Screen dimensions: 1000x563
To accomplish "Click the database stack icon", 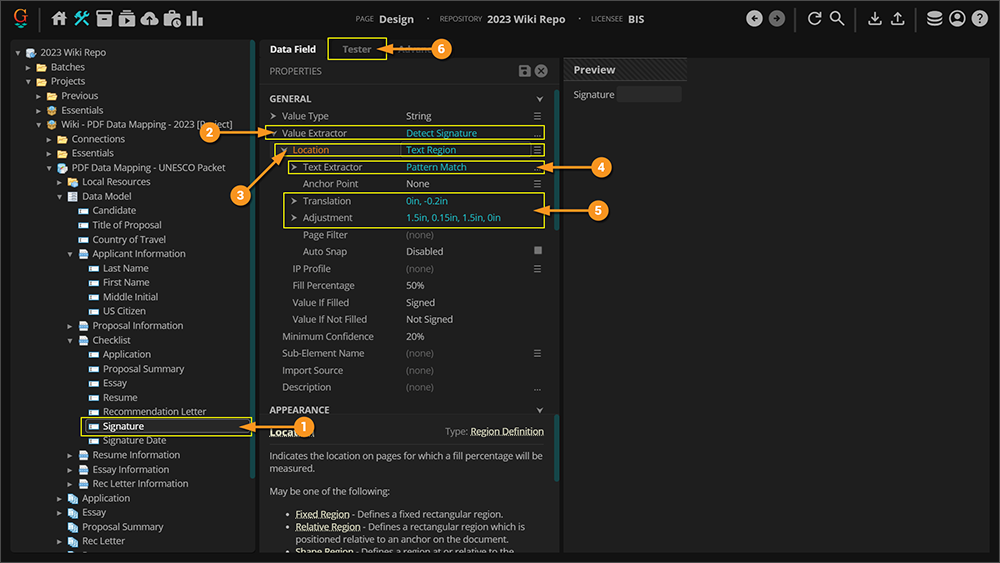I will (934, 19).
